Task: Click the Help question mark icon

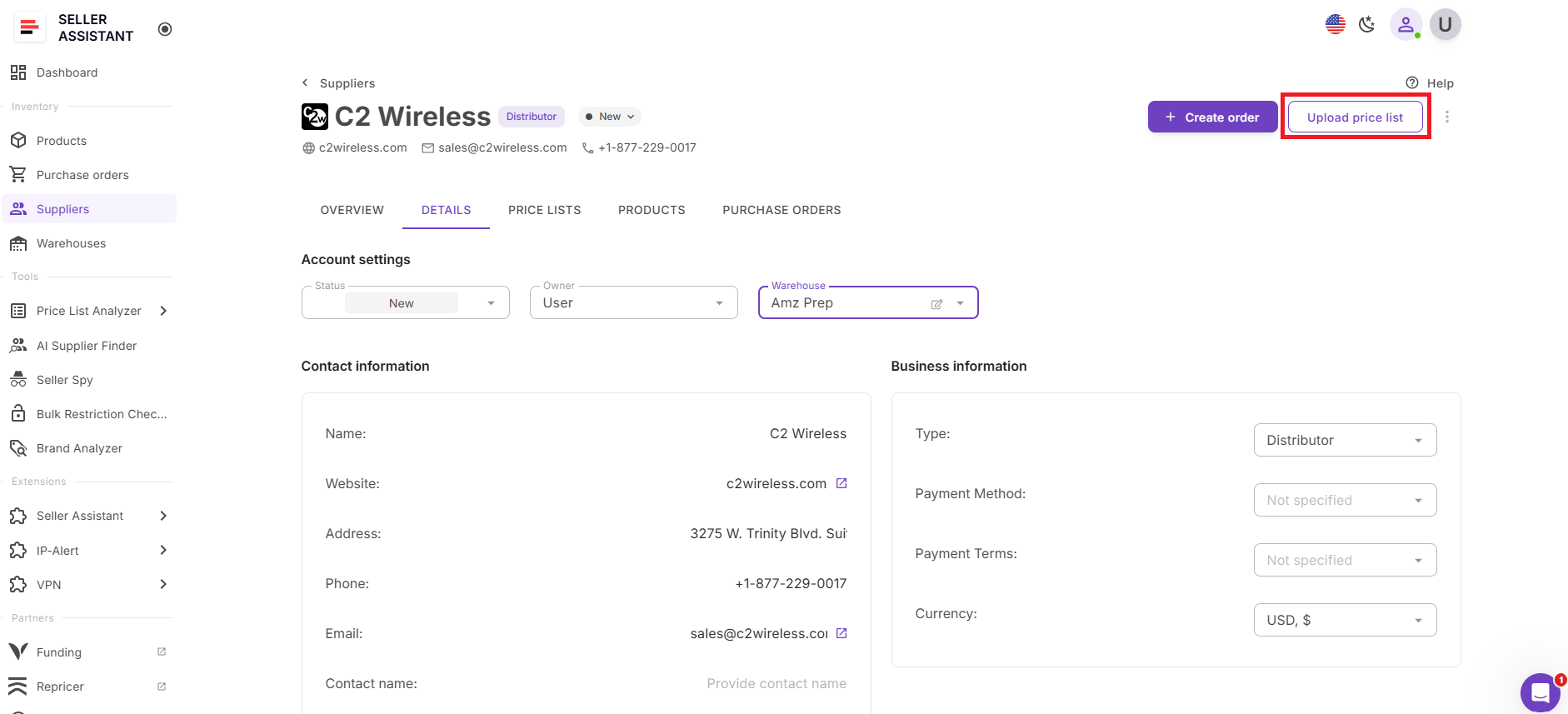Action: coord(1412,82)
